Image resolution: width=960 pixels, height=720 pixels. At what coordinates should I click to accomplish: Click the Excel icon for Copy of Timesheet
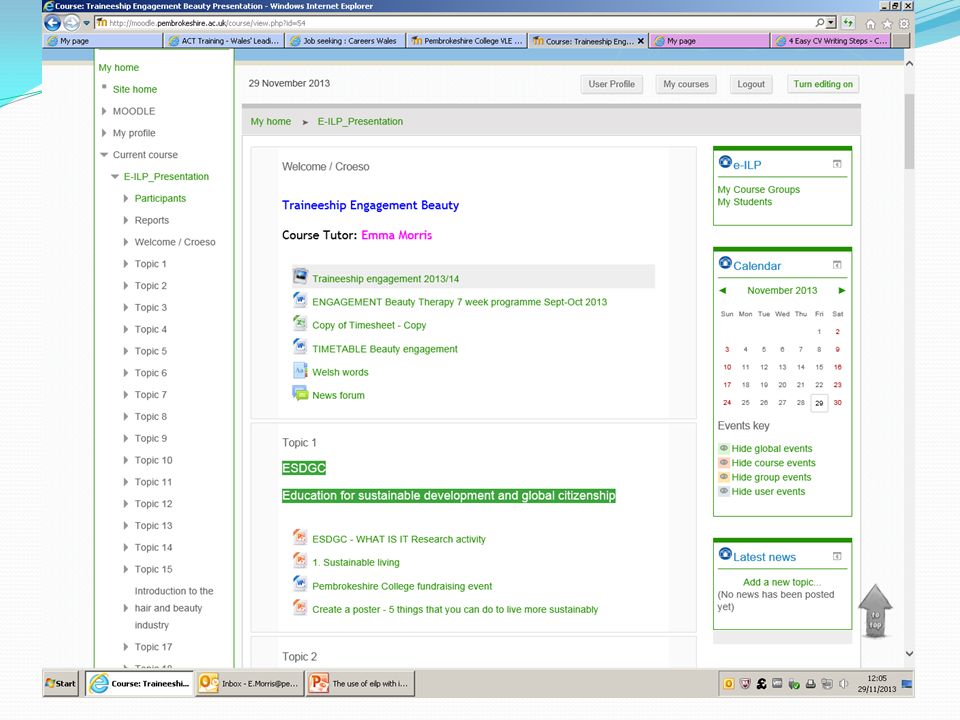(x=299, y=323)
